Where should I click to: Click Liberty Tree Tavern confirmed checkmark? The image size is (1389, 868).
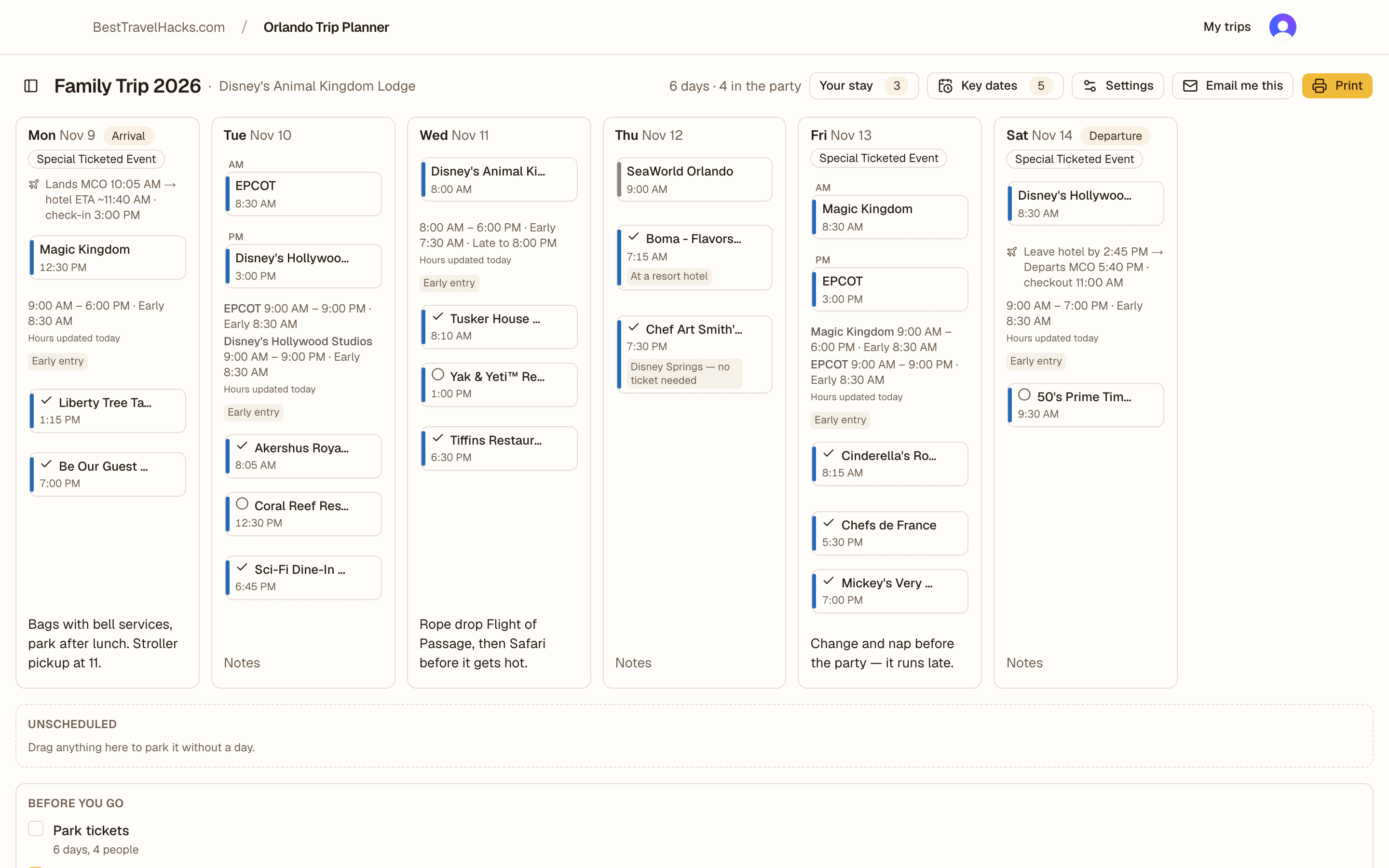[x=46, y=401]
